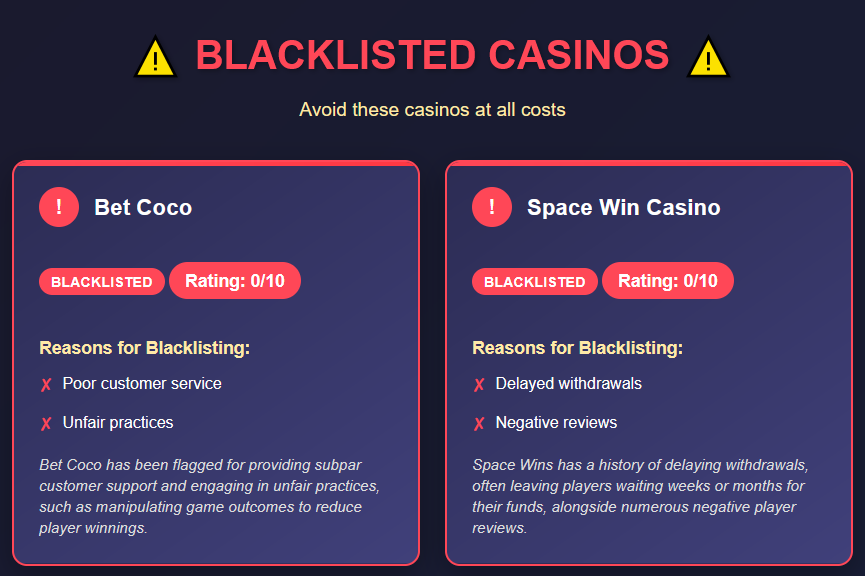Click the X mark next to Negative reviews
The height and width of the screenshot is (576, 865).
[x=479, y=424]
